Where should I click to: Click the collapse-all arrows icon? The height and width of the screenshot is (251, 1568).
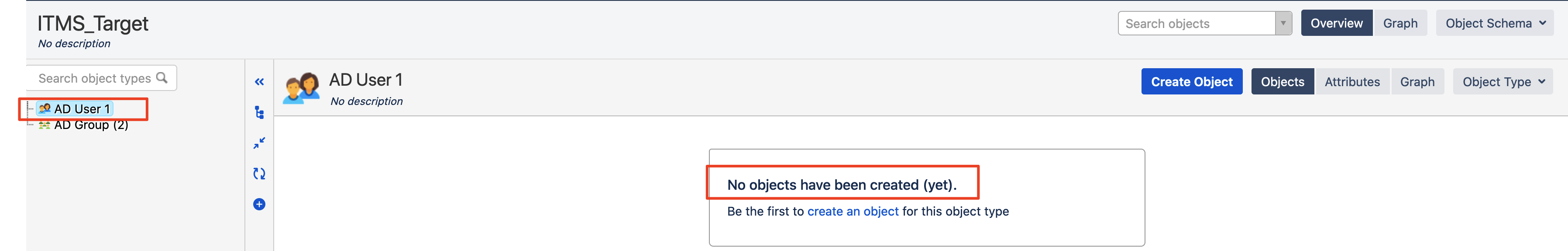coord(259,143)
